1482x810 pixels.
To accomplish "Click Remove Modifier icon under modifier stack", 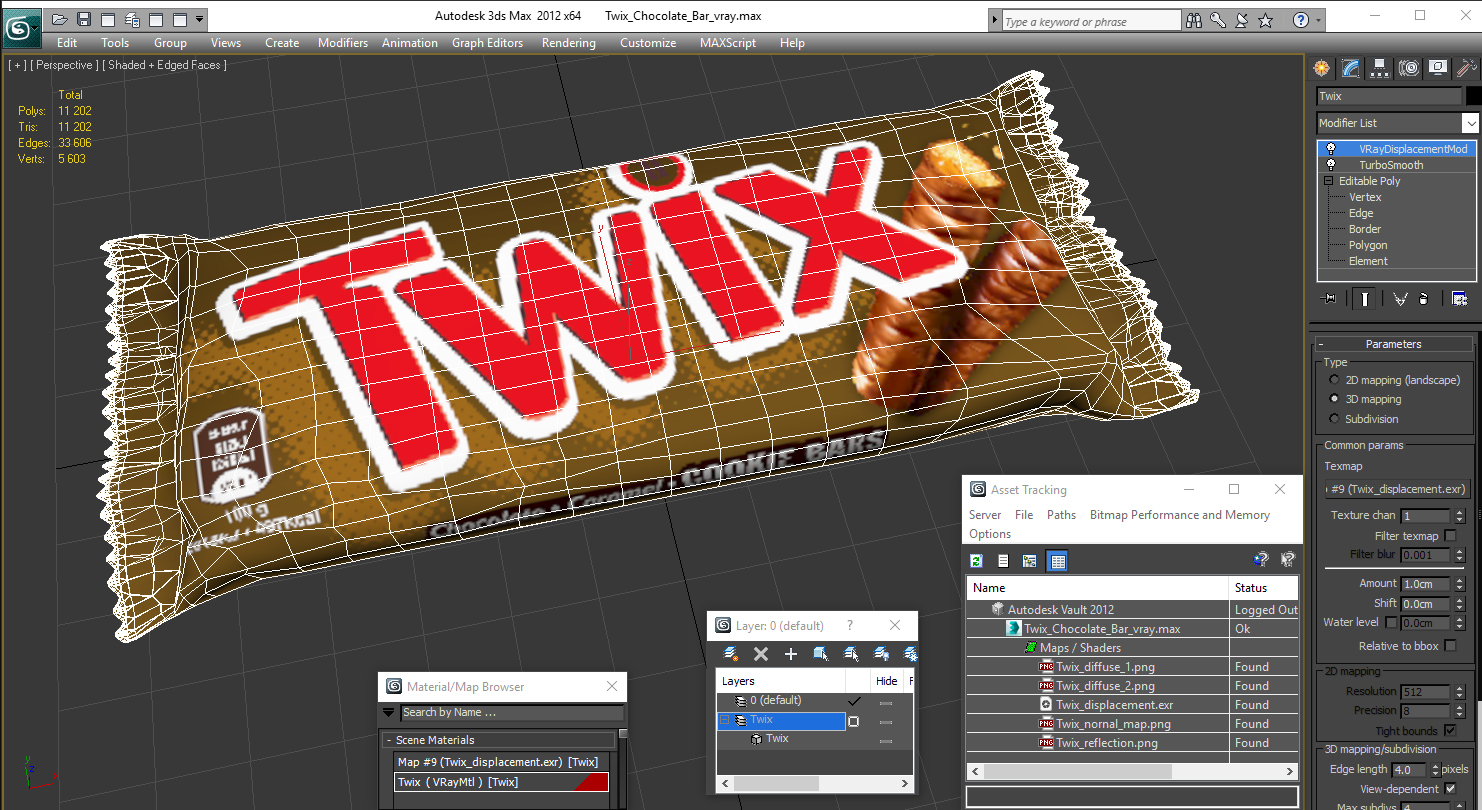I will pyautogui.click(x=1424, y=299).
